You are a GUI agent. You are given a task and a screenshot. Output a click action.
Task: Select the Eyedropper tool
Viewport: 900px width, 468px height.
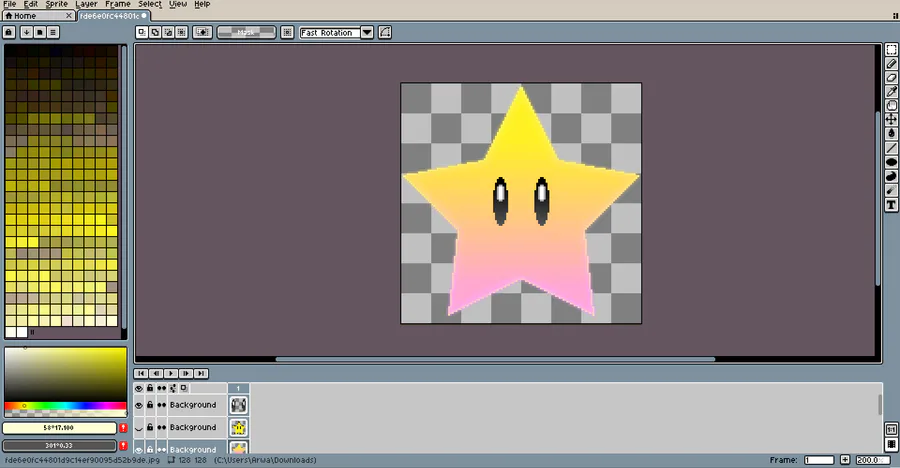(891, 91)
